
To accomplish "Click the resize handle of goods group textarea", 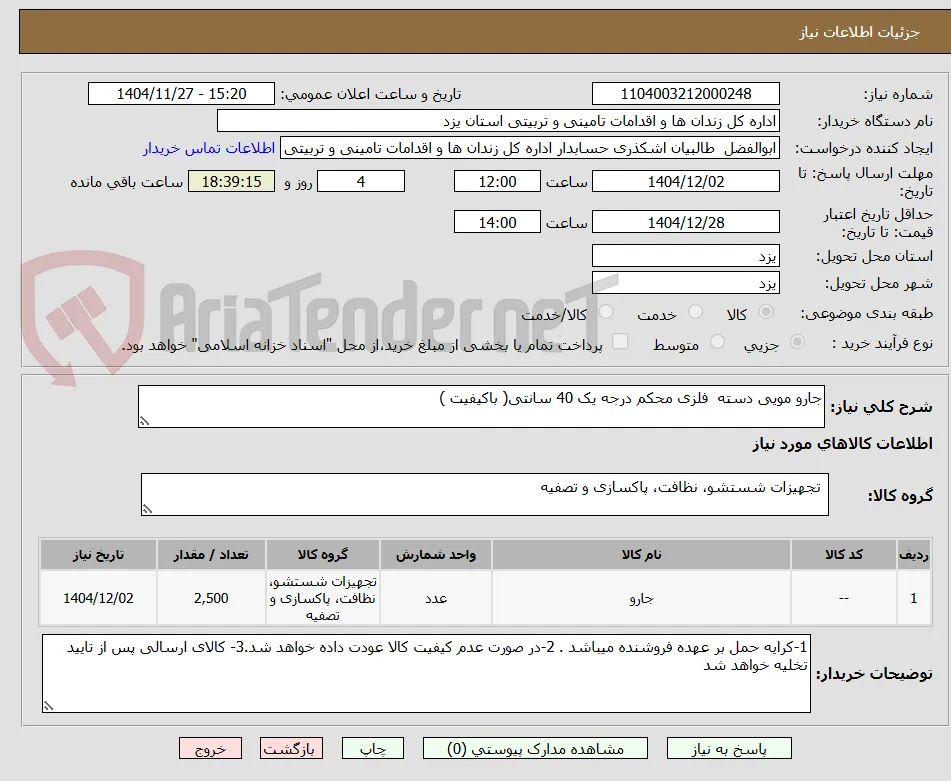I will (147, 509).
